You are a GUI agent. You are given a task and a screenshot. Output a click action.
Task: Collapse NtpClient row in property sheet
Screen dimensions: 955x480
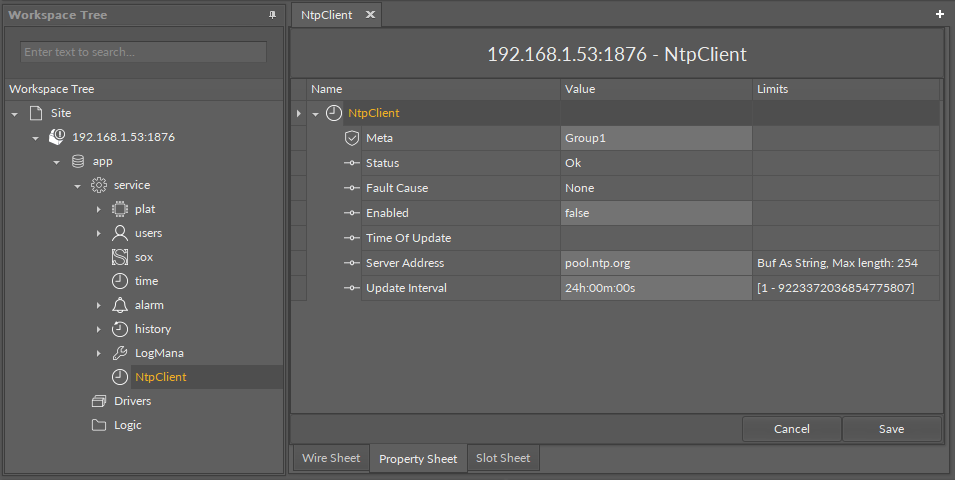[x=316, y=114]
